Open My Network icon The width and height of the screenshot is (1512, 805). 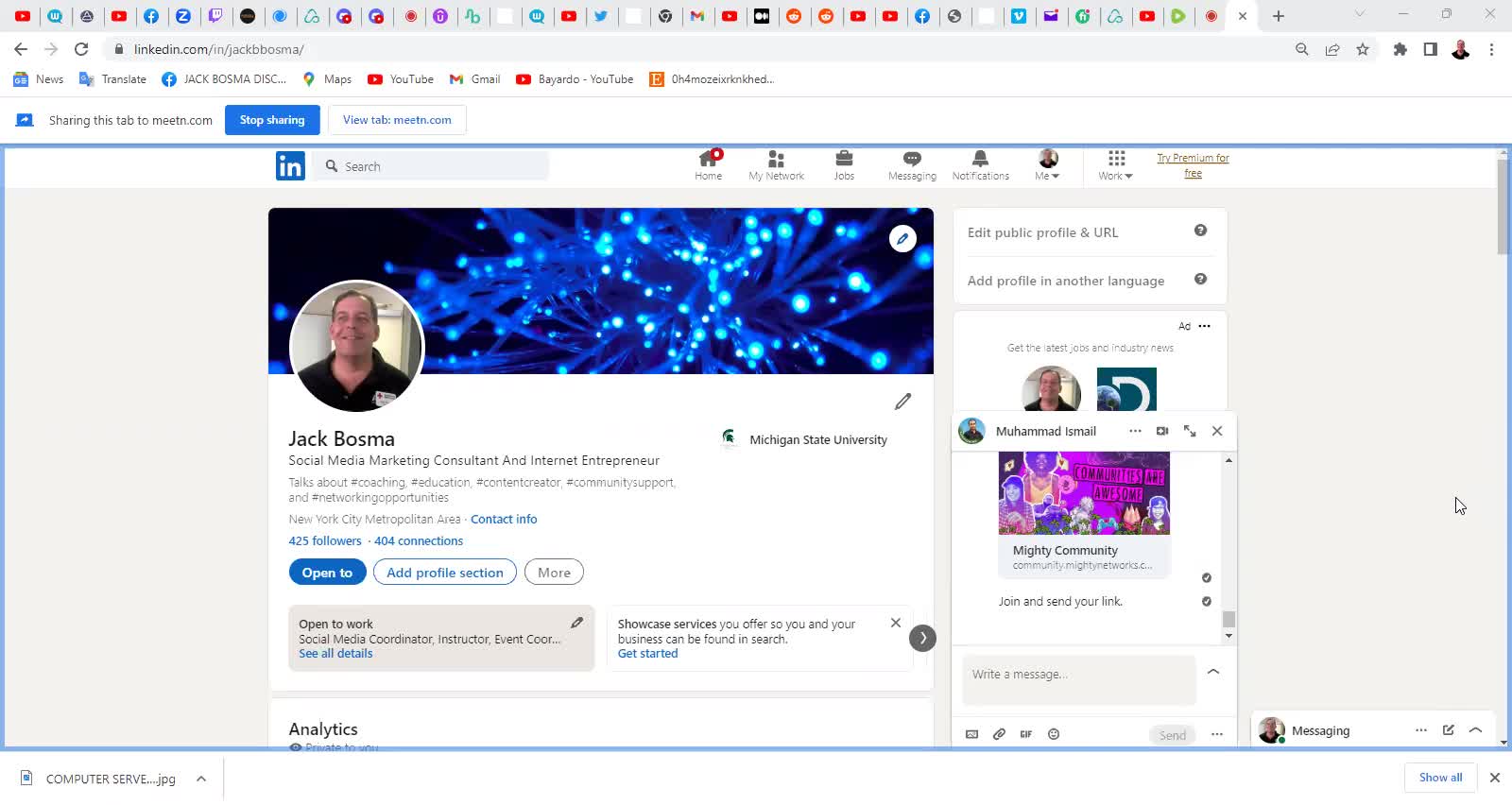(x=776, y=165)
